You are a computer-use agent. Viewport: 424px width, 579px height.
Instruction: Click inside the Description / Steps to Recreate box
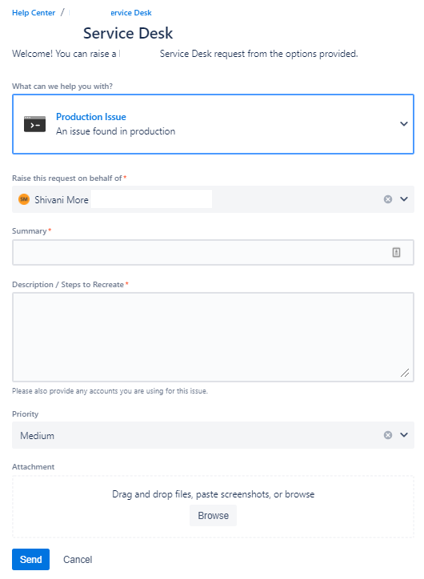pyautogui.click(x=213, y=337)
